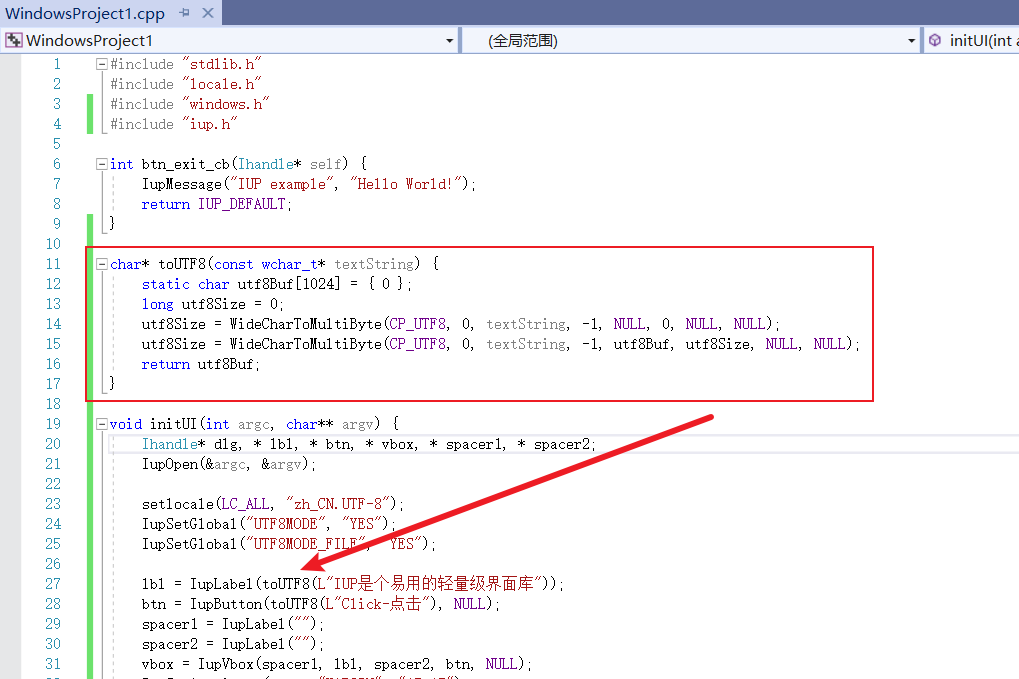The height and width of the screenshot is (679, 1019).
Task: Click the "UTF8MODE" string on line 24
Action: [x=285, y=524]
